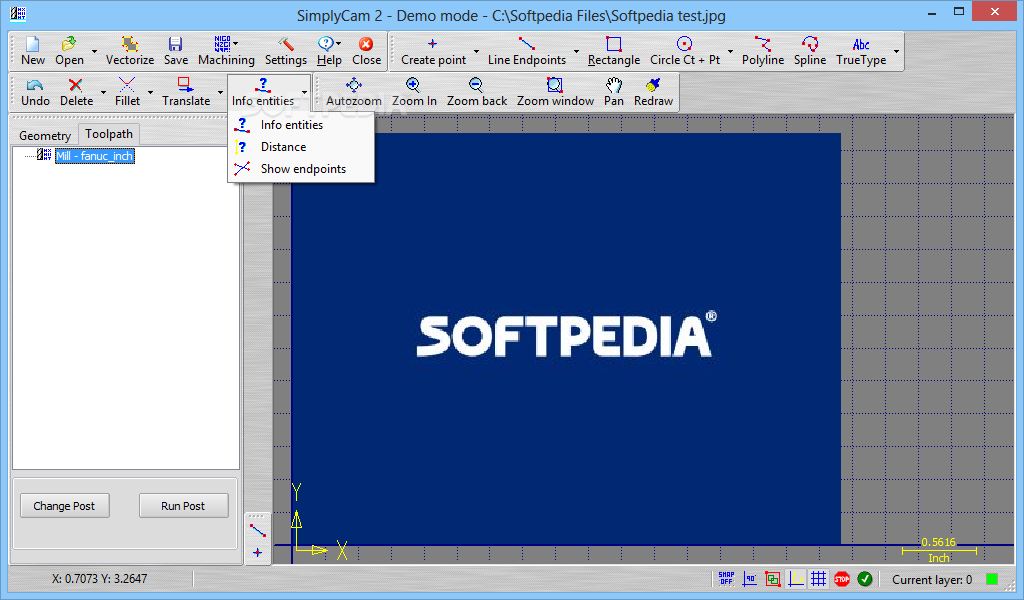Select the Fillet tool
Viewport: 1024px width, 600px height.
tap(127, 92)
